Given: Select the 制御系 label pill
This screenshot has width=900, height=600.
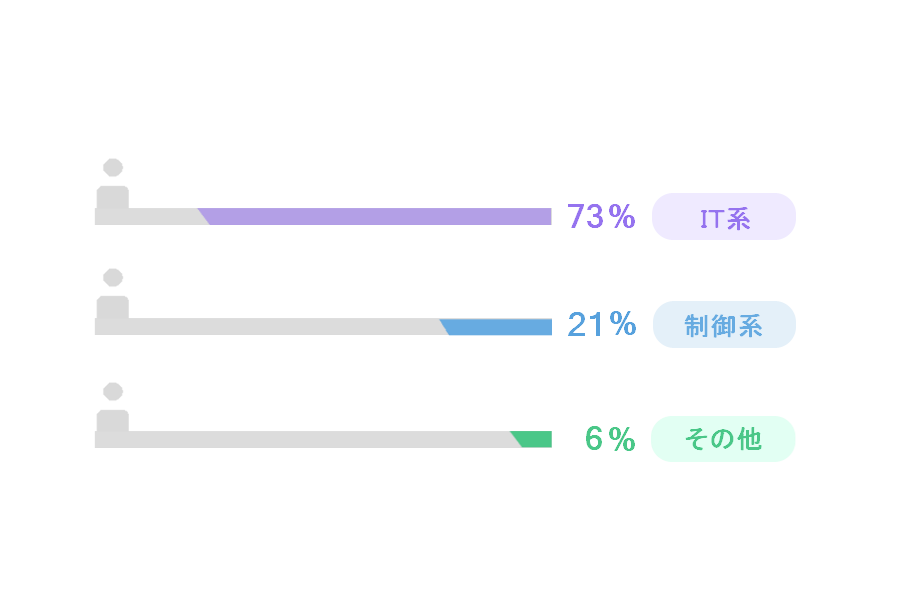Looking at the screenshot, I should coord(724,324).
